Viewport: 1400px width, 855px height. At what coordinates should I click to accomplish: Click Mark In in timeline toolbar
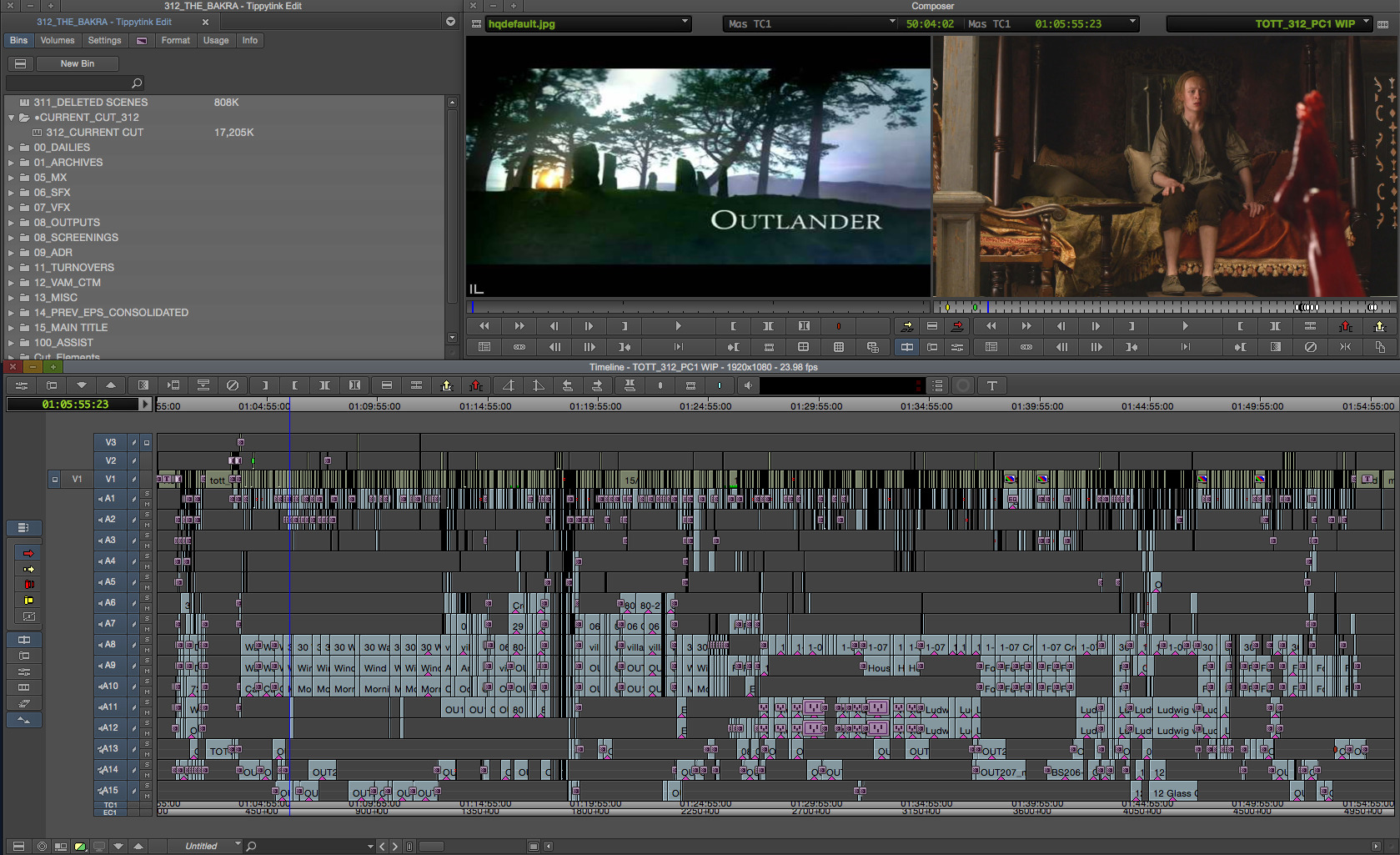pos(265,385)
